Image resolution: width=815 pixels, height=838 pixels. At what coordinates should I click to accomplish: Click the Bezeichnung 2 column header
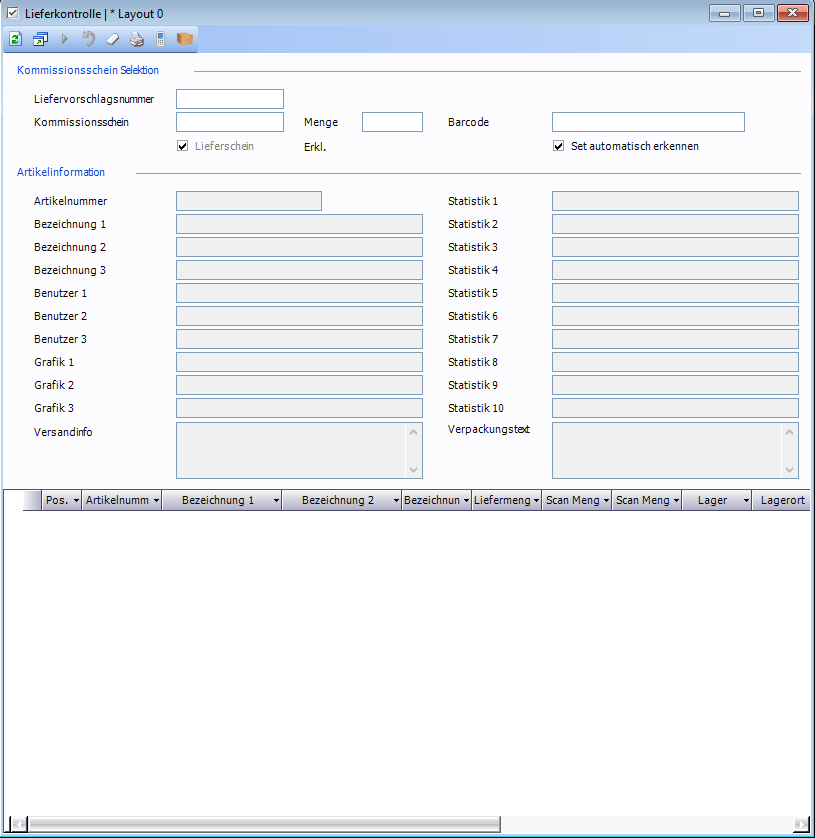coord(337,501)
